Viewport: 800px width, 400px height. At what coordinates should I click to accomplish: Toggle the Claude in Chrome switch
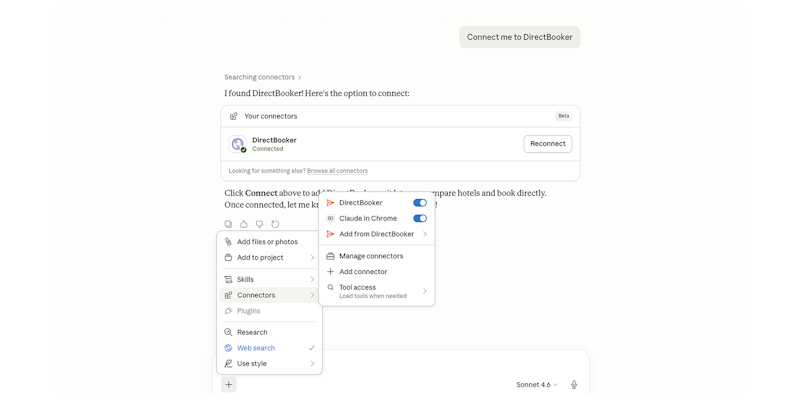[420, 218]
